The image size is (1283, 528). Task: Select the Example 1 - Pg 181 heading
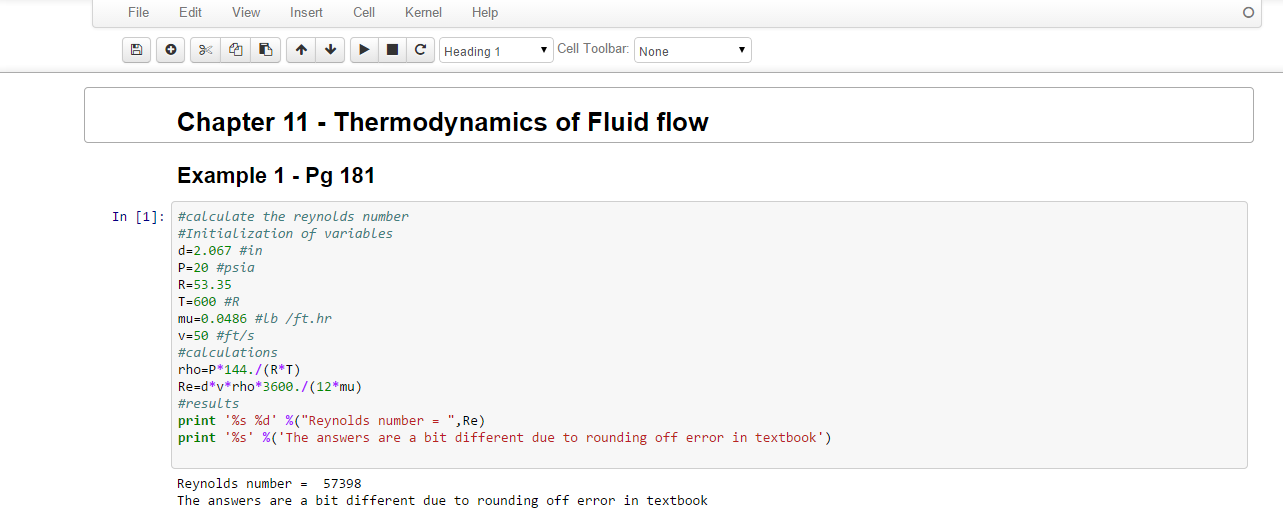click(276, 176)
